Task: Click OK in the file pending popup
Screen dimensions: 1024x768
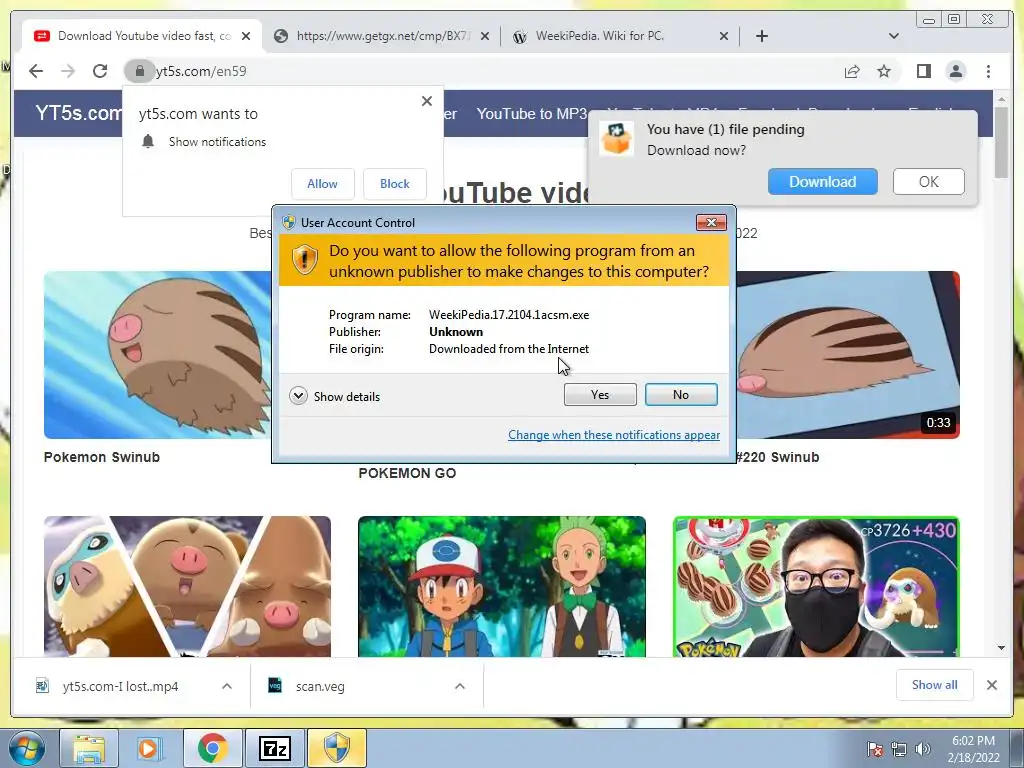Action: coord(928,182)
